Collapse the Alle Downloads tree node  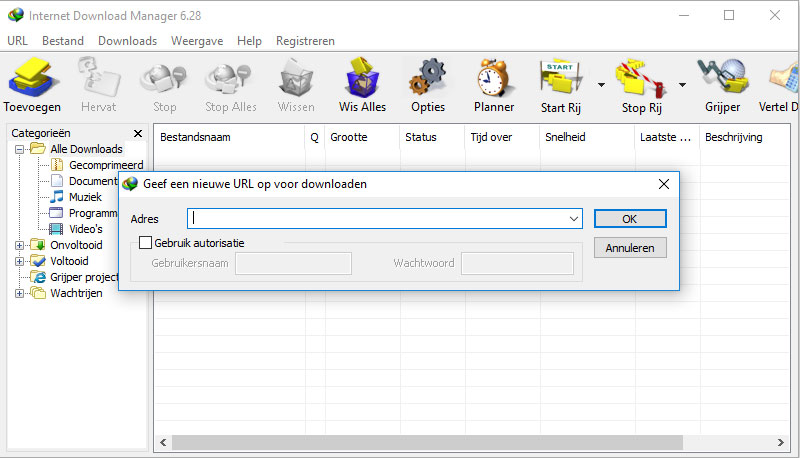19,149
